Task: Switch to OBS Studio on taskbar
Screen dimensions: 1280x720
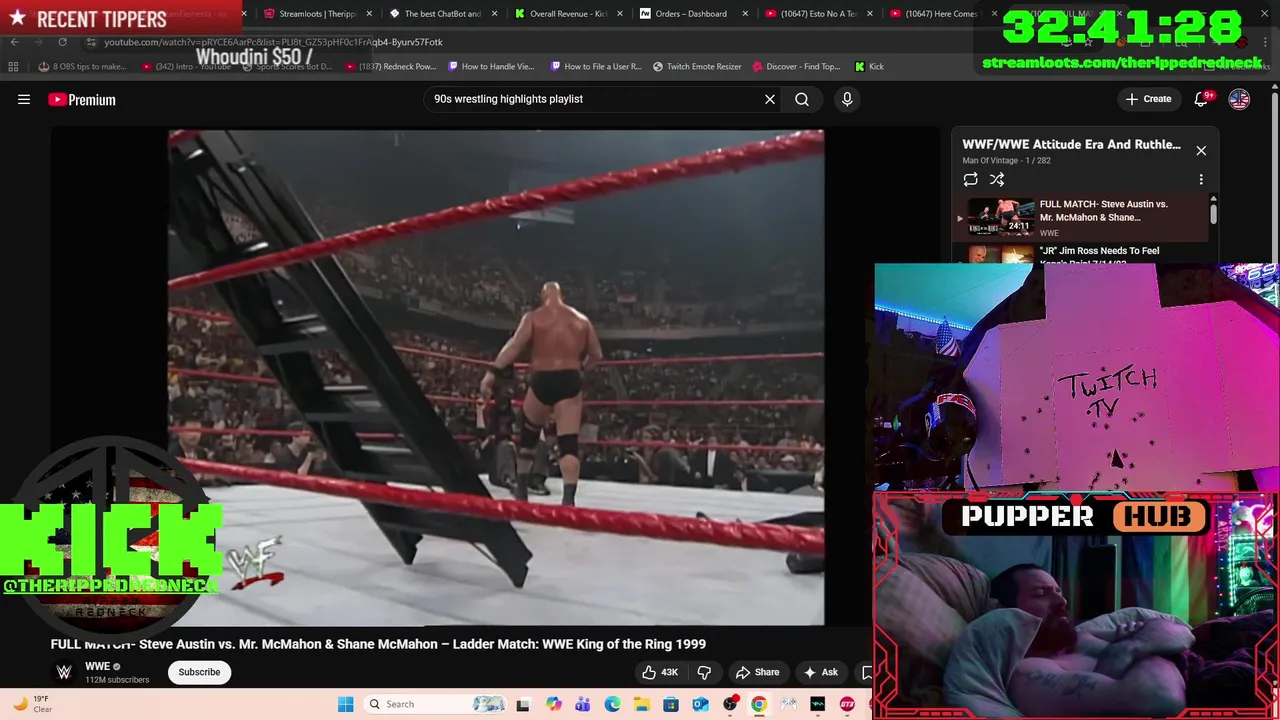Action: (x=730, y=704)
